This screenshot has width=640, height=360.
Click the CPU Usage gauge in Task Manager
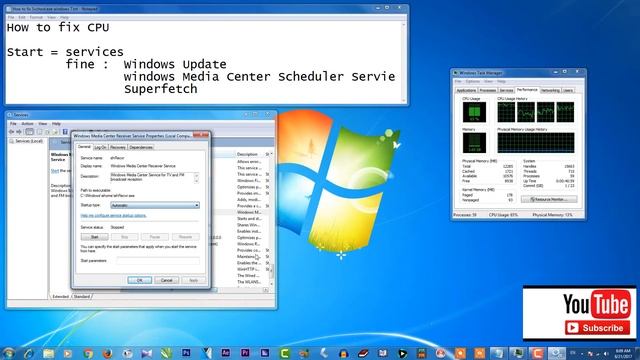coord(474,112)
